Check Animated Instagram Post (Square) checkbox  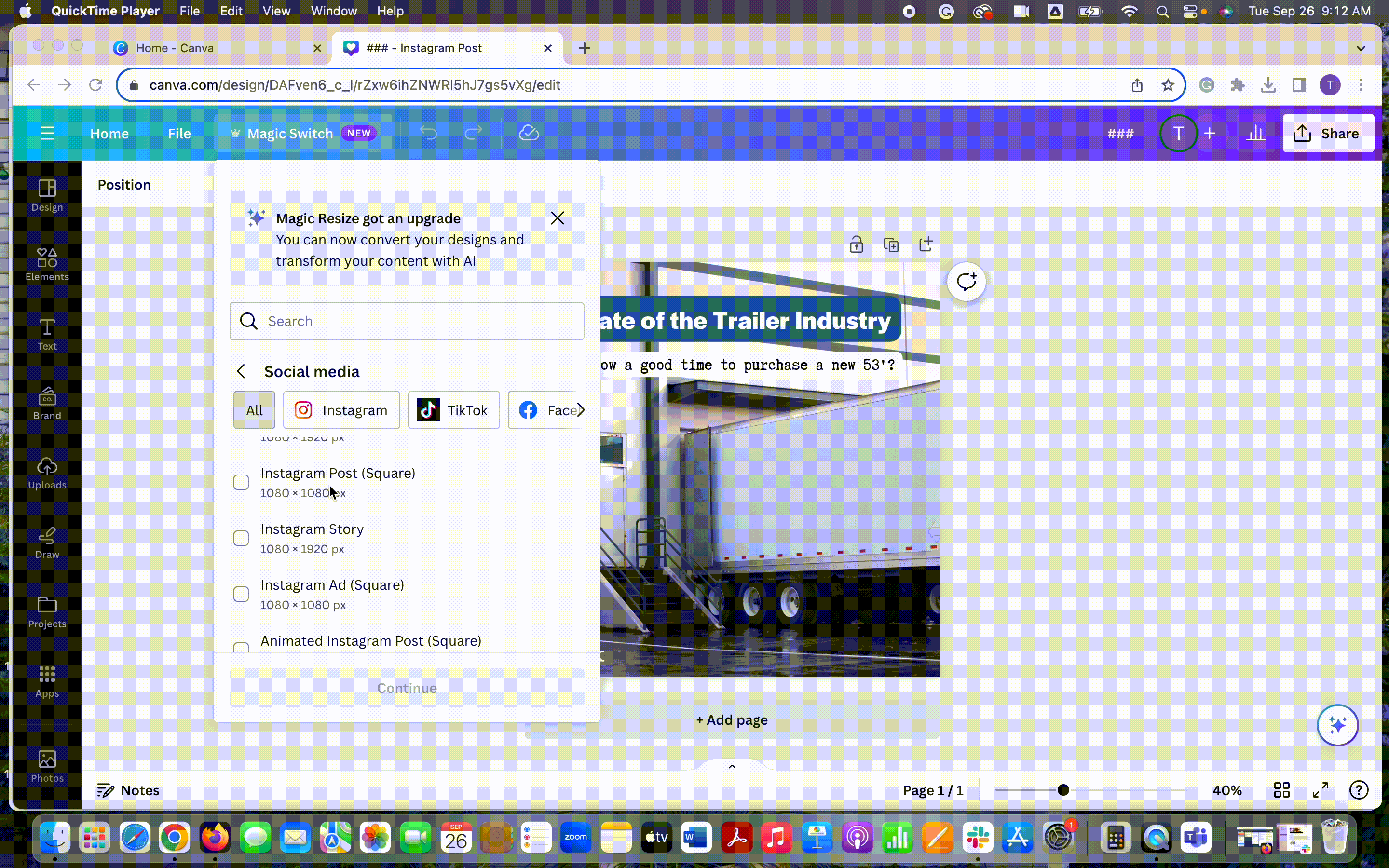(242, 648)
